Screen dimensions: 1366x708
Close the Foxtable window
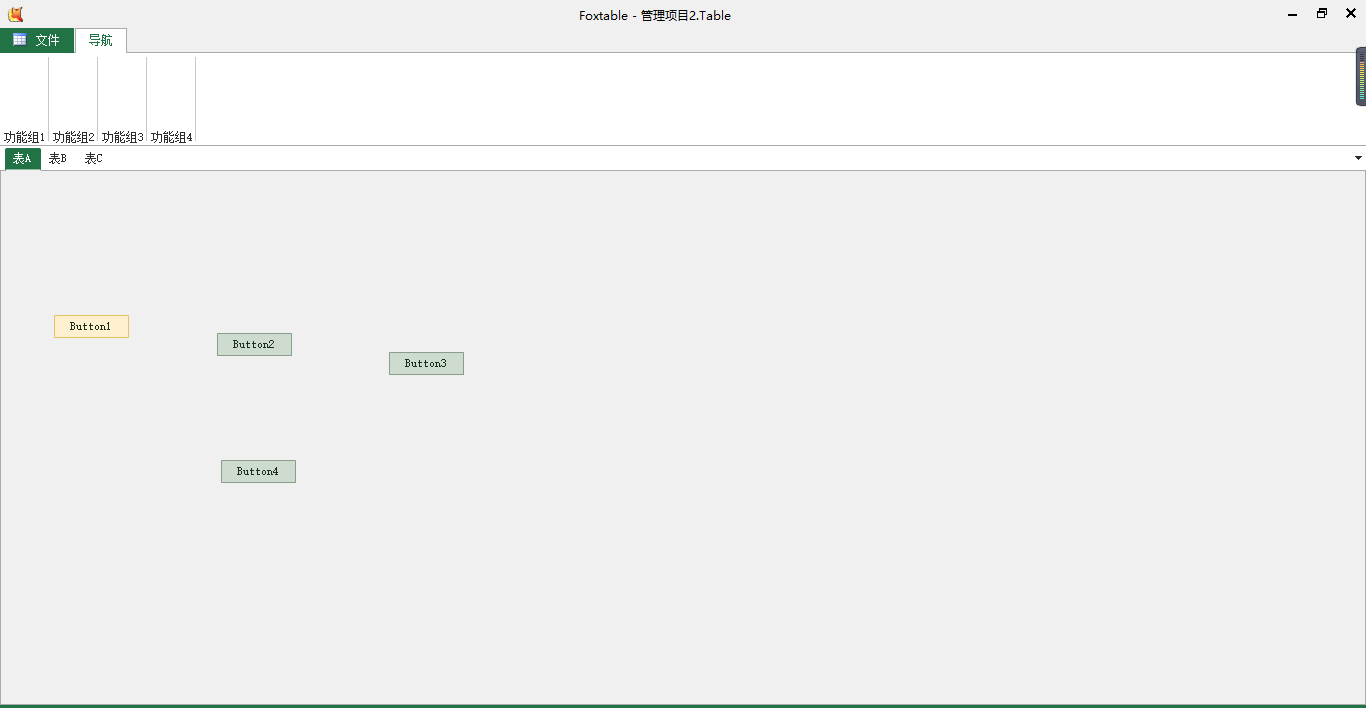click(1350, 14)
